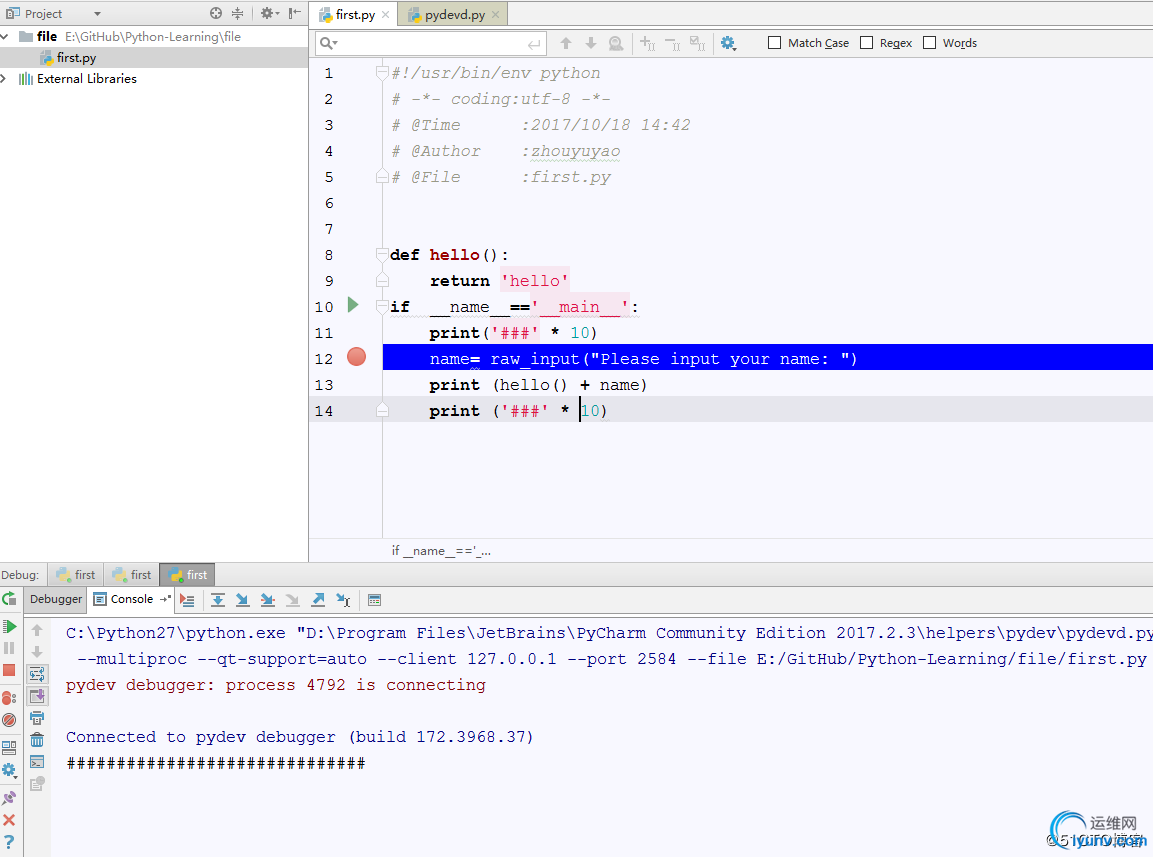This screenshot has height=857, width=1153.
Task: Hide the Project tool window
Action: click(x=295, y=13)
